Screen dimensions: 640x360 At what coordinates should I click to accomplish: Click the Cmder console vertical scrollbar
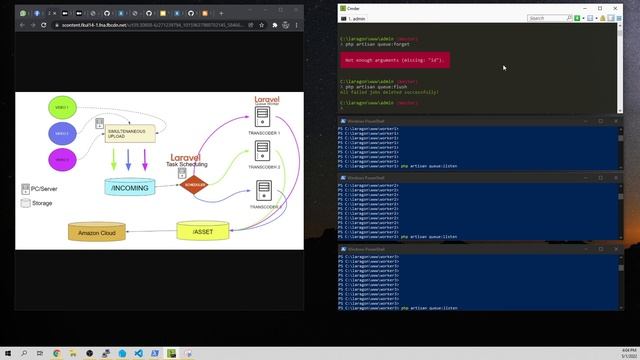coord(620,68)
